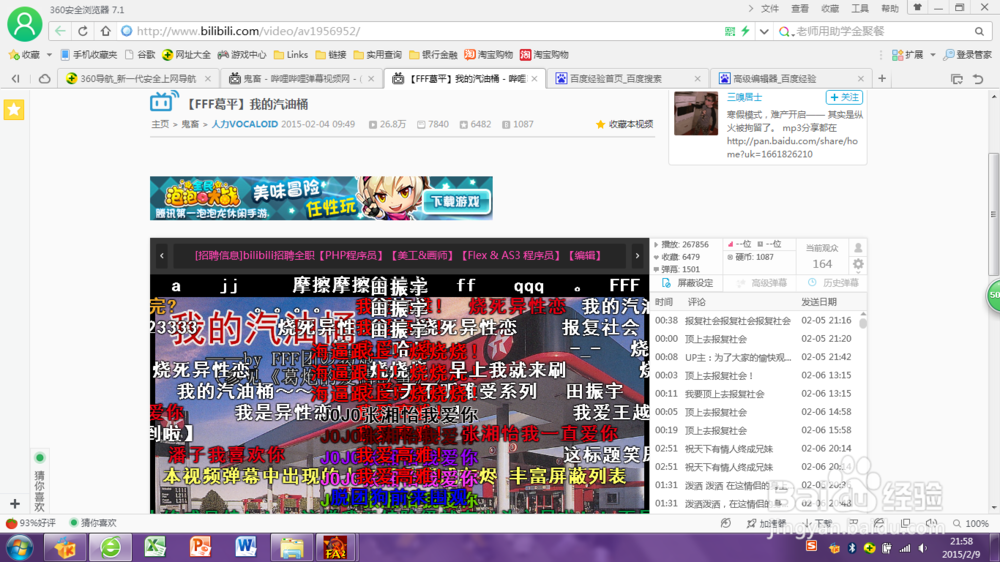Screen dimensions: 1000x562
Task: Click the player settings gear icon
Action: point(858,263)
